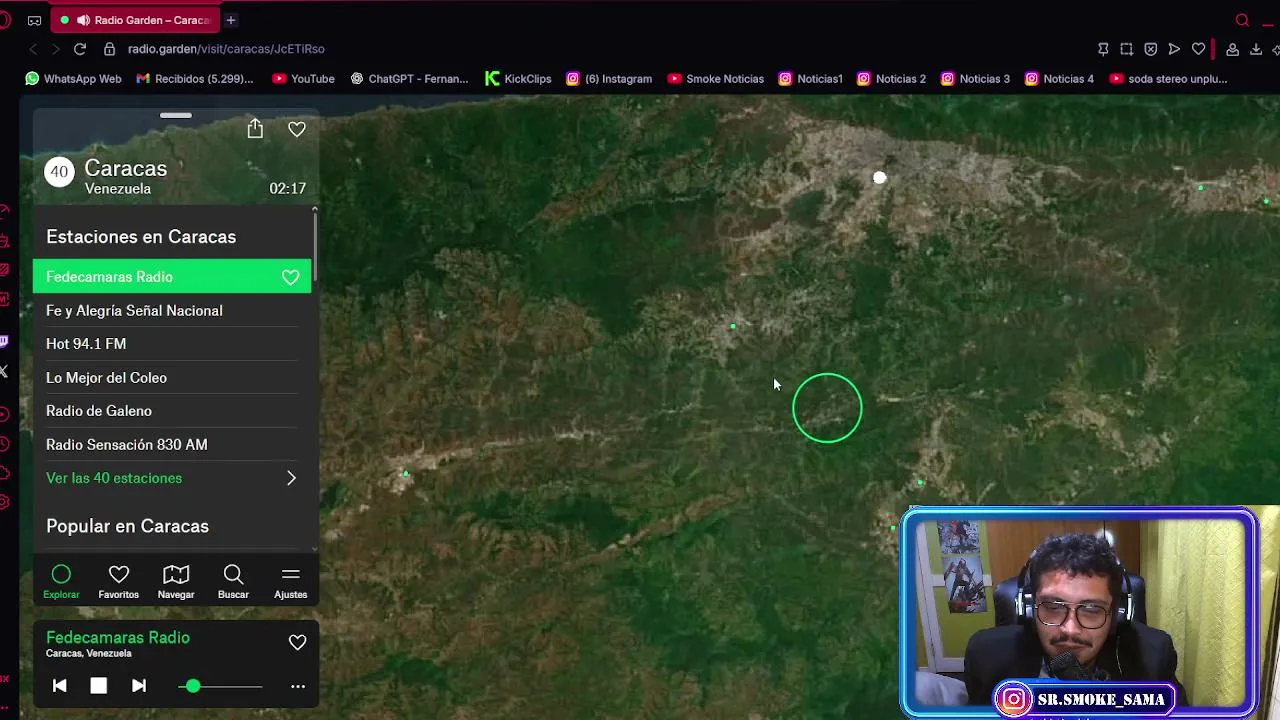This screenshot has height=720, width=1280.
Task: Switch to the Radio Garden browser tab
Action: [135, 20]
